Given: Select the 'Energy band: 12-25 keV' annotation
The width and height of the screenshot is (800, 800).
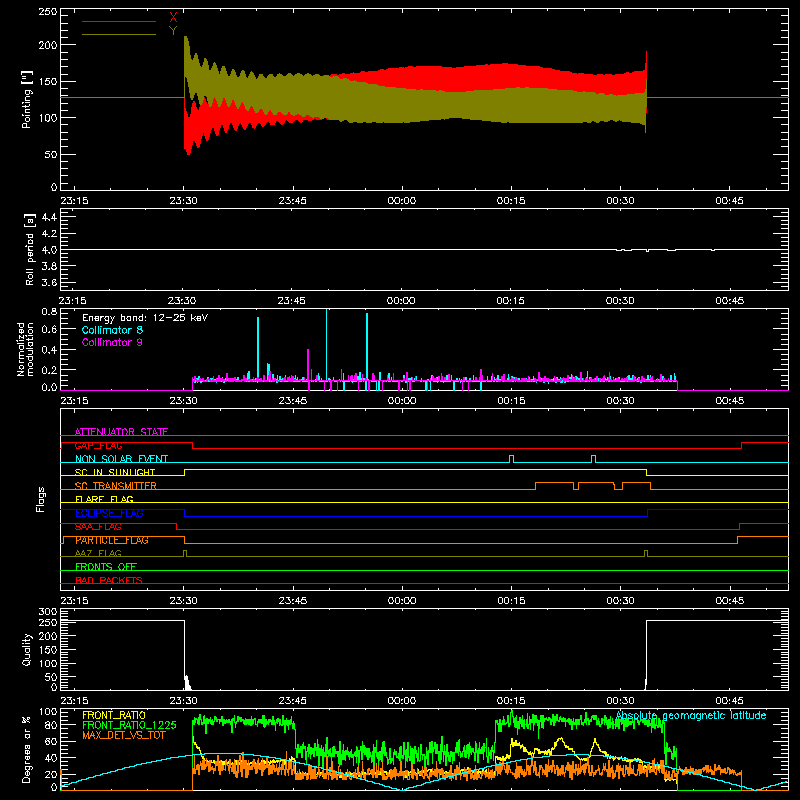Looking at the screenshot, I should (145, 318).
